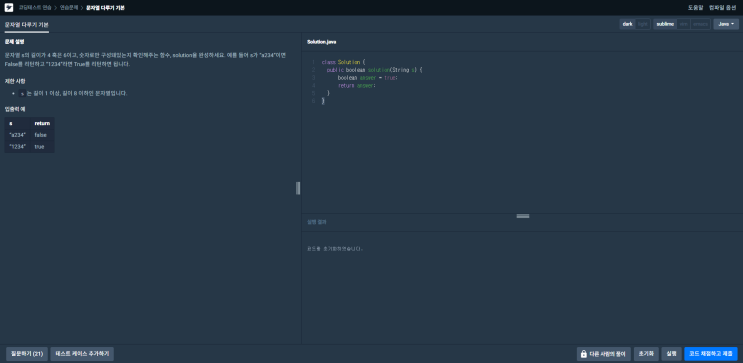Screen dimensions: 743x363
Task: Click code line 1 "class Solution {"
Action: pyautogui.click(x=344, y=62)
